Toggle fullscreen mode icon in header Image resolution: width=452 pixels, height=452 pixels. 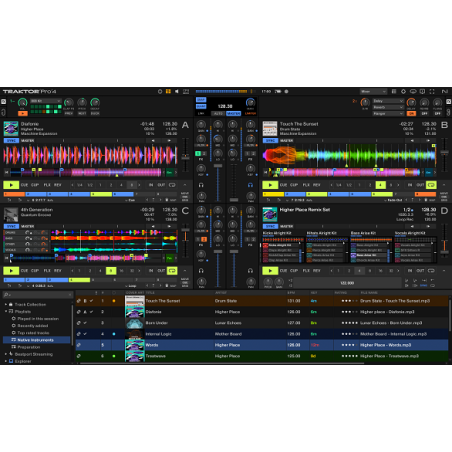click(432, 91)
